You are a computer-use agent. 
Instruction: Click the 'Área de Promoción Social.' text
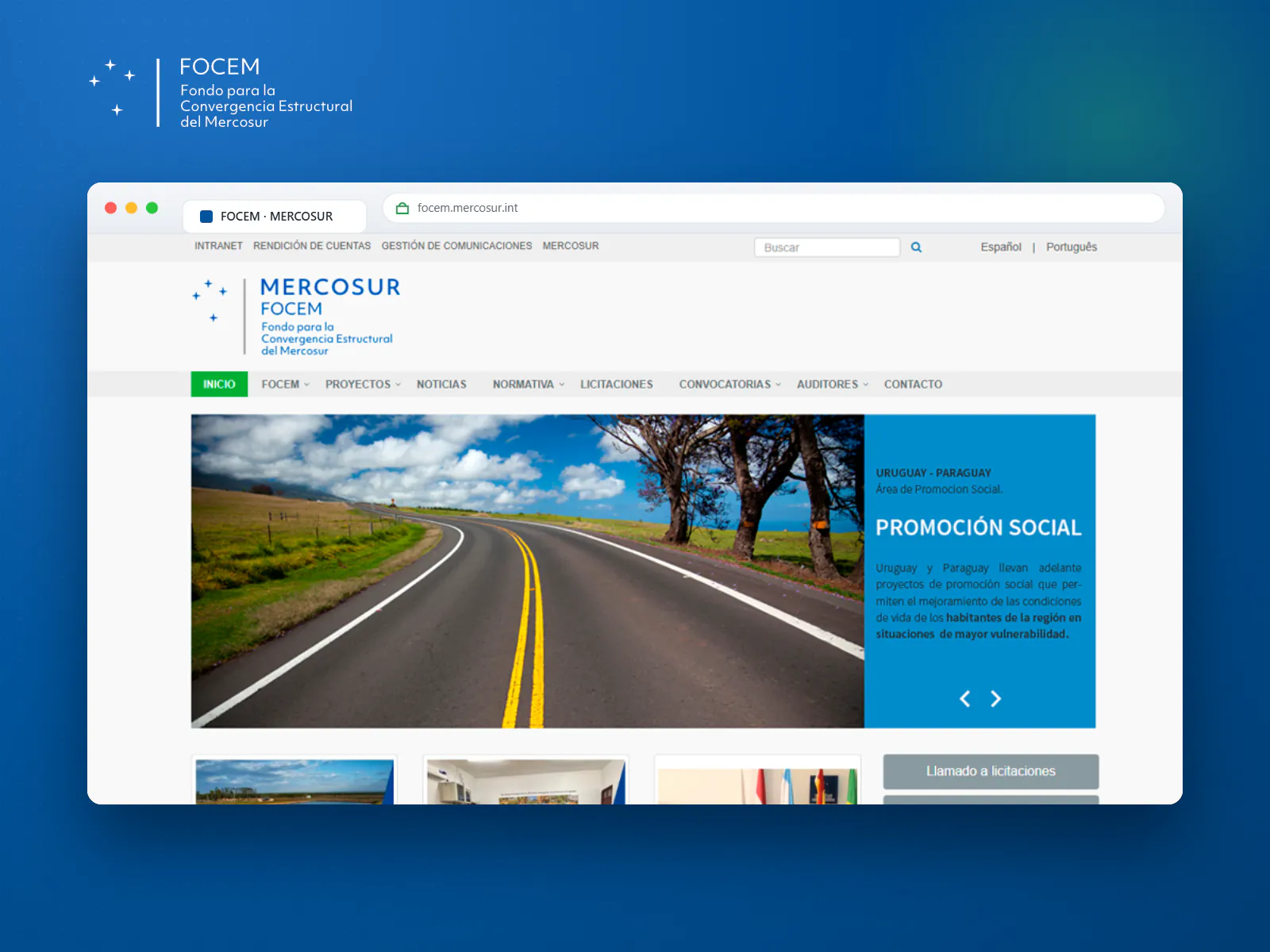tap(939, 489)
